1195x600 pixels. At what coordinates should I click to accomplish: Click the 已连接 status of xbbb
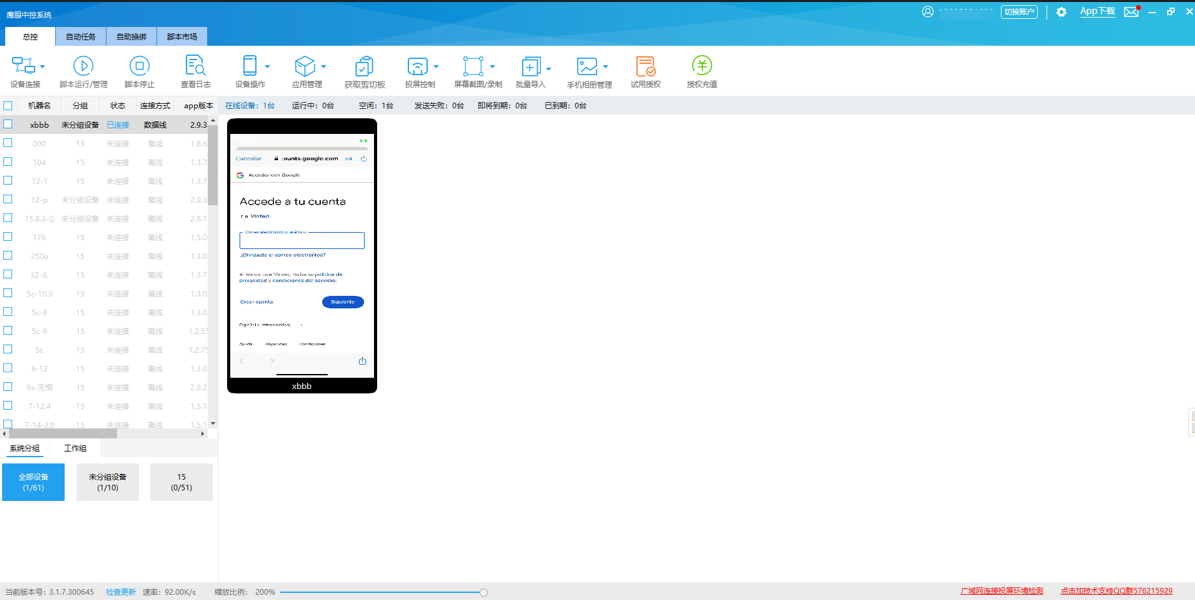click(x=117, y=124)
